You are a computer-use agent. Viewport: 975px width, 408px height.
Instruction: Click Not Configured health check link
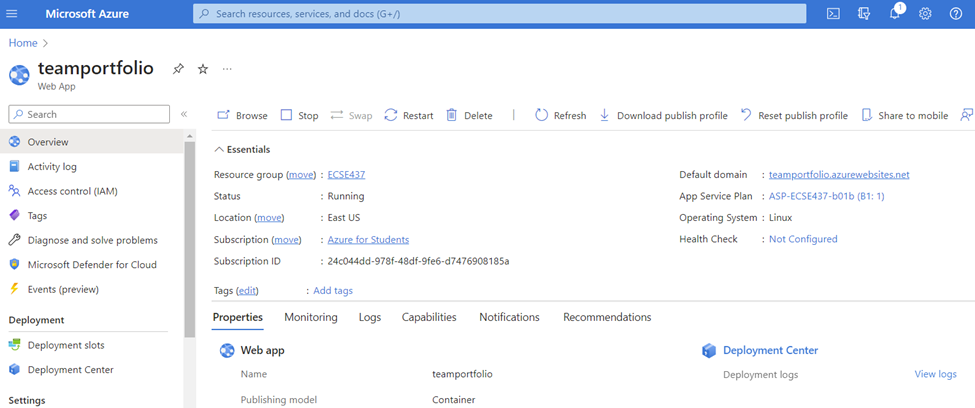pos(803,239)
